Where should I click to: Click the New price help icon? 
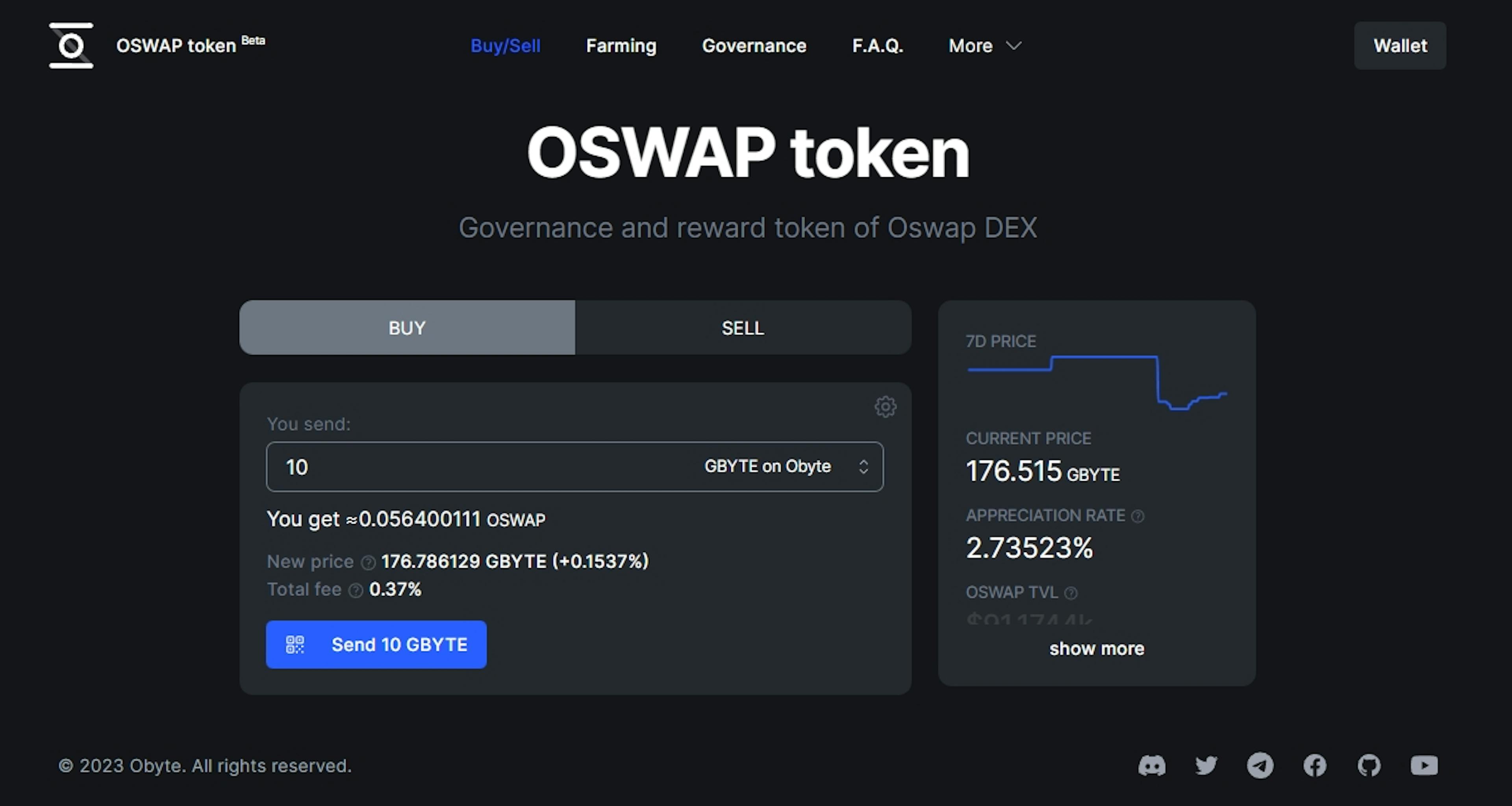pos(368,563)
